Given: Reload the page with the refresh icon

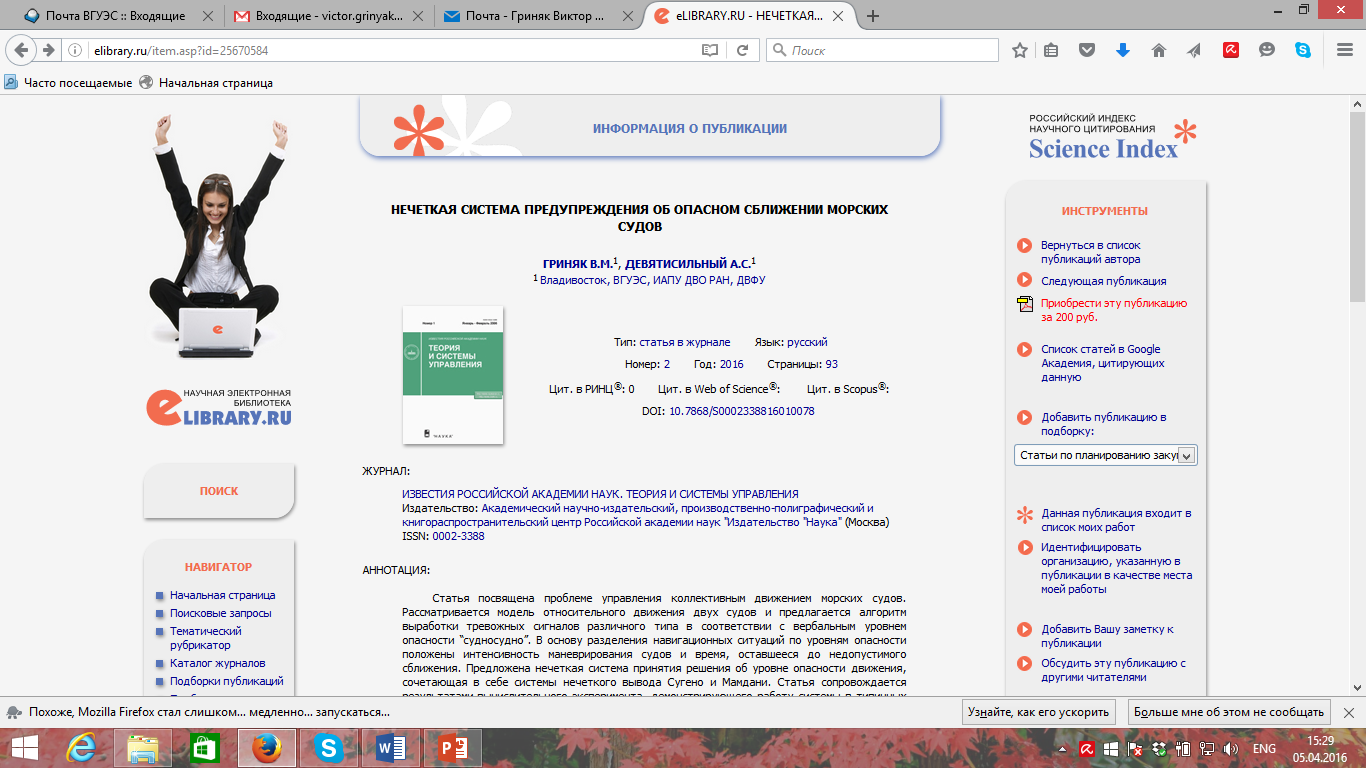Looking at the screenshot, I should click(x=742, y=50).
